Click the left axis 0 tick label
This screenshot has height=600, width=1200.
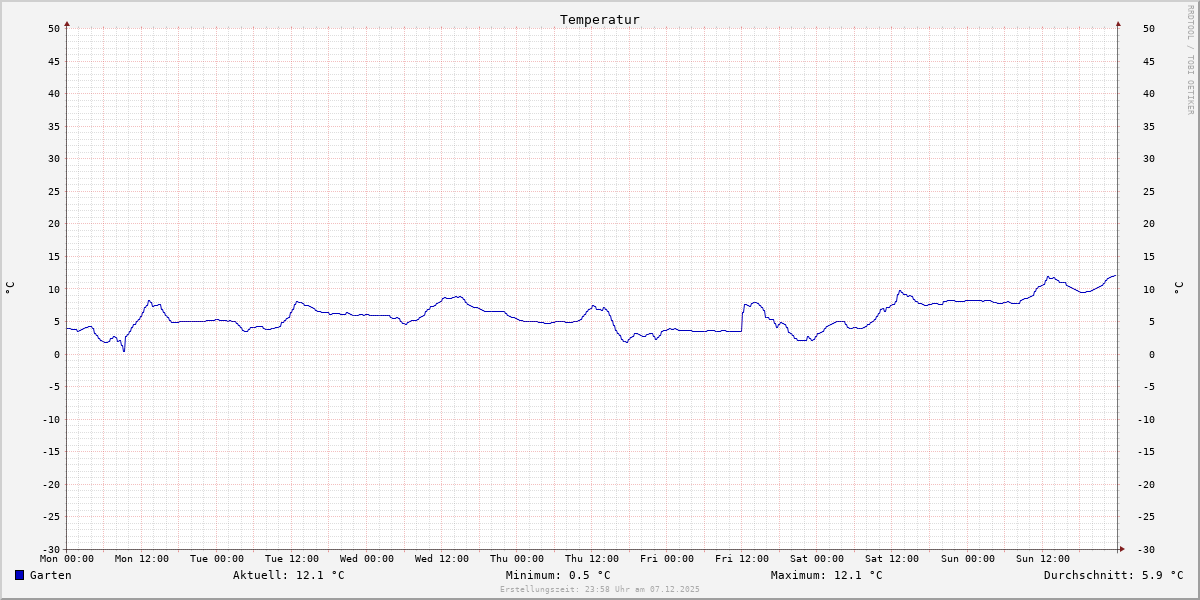pos(58,354)
